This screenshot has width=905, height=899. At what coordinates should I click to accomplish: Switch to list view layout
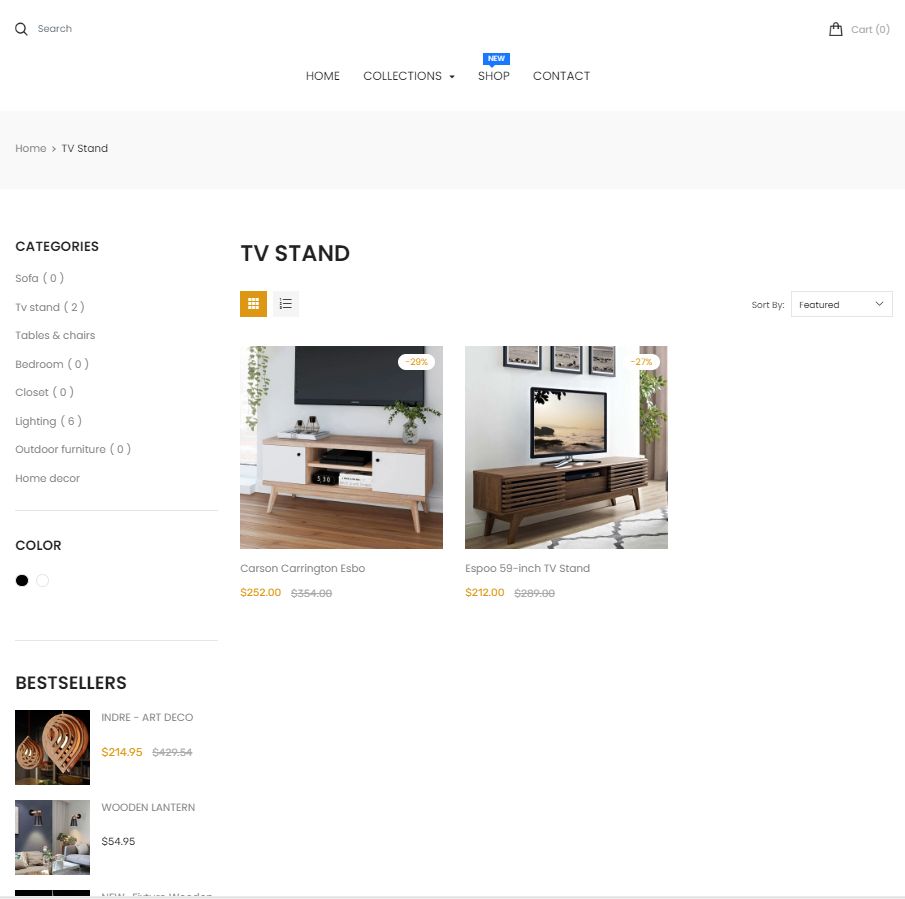pos(286,304)
